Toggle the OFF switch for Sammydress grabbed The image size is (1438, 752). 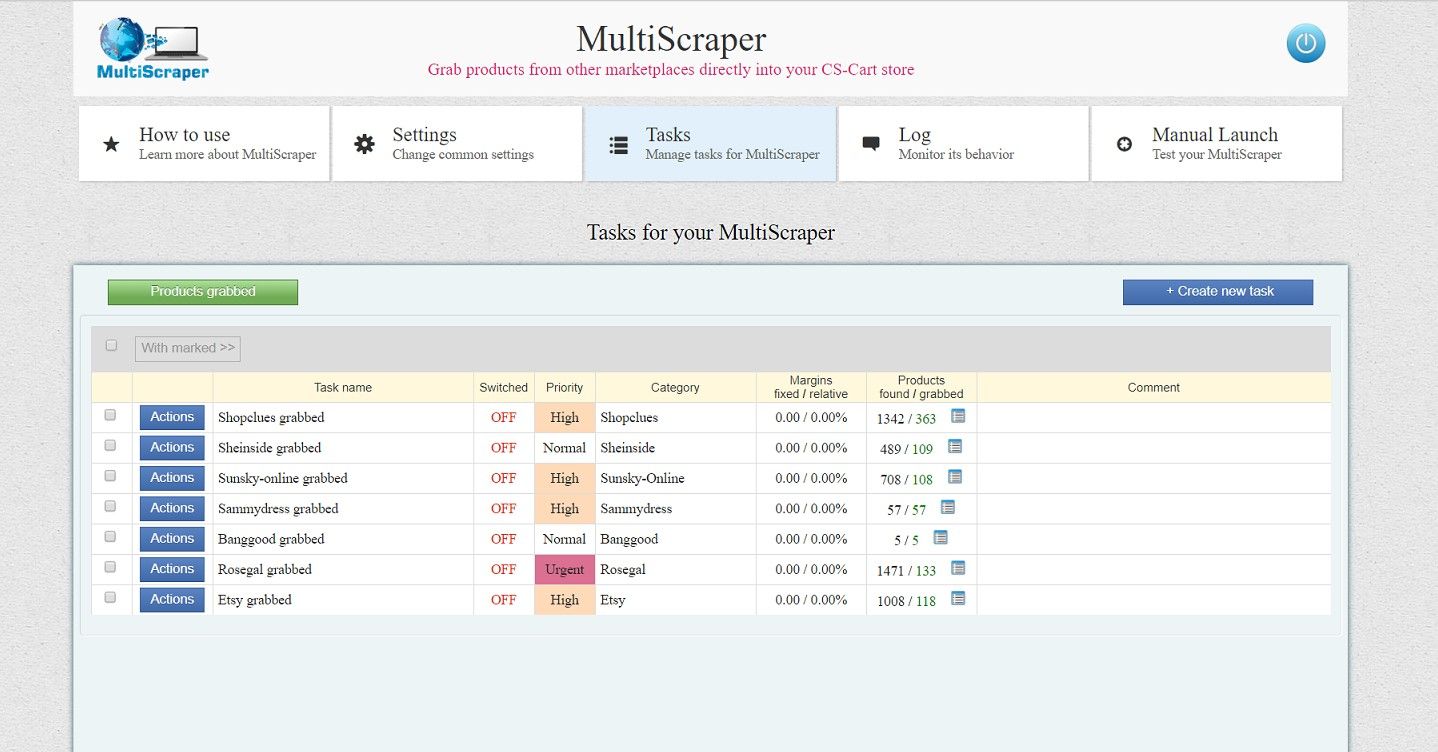click(x=504, y=509)
